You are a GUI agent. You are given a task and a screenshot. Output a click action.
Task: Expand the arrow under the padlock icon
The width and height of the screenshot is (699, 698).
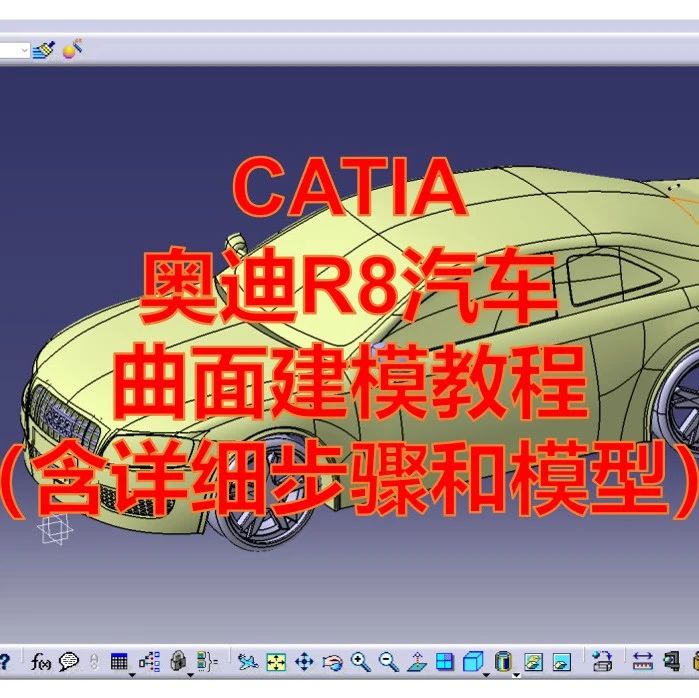190,675
